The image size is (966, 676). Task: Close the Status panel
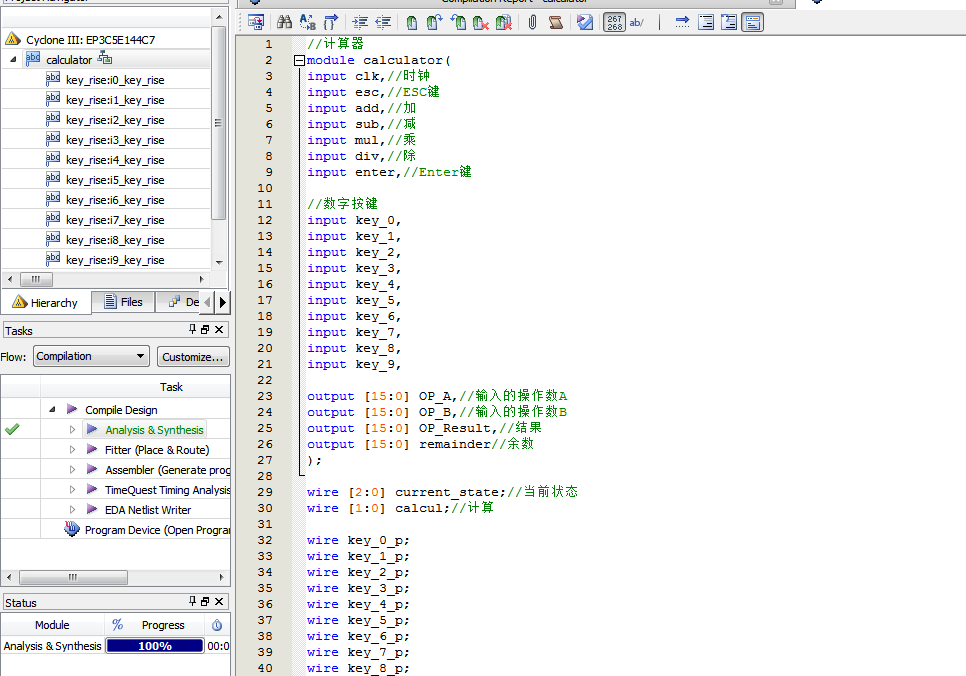(x=219, y=602)
